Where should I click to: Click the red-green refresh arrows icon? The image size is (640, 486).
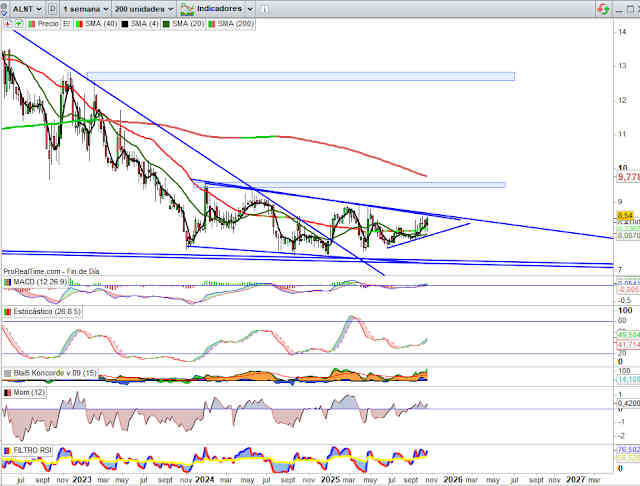coord(602,8)
